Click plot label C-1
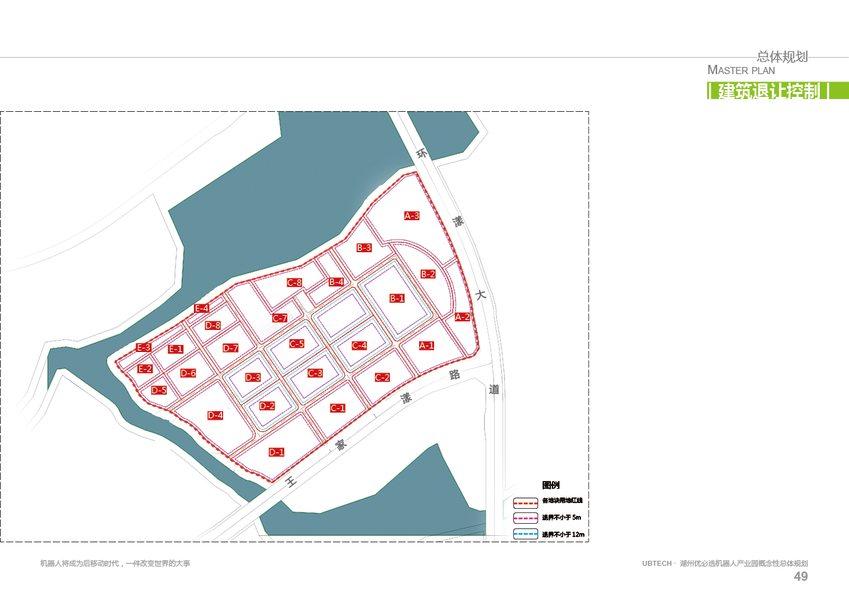The height and width of the screenshot is (600, 849). click(337, 408)
